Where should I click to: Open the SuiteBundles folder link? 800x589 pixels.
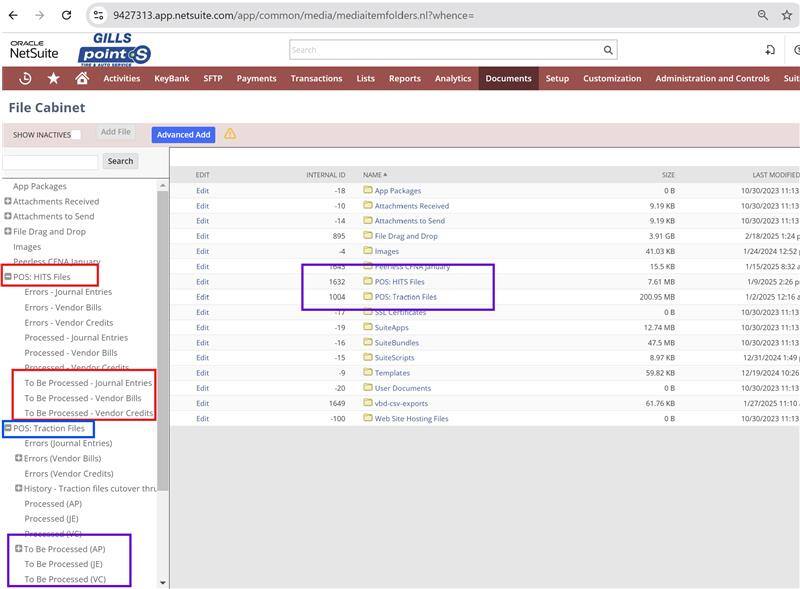396,342
